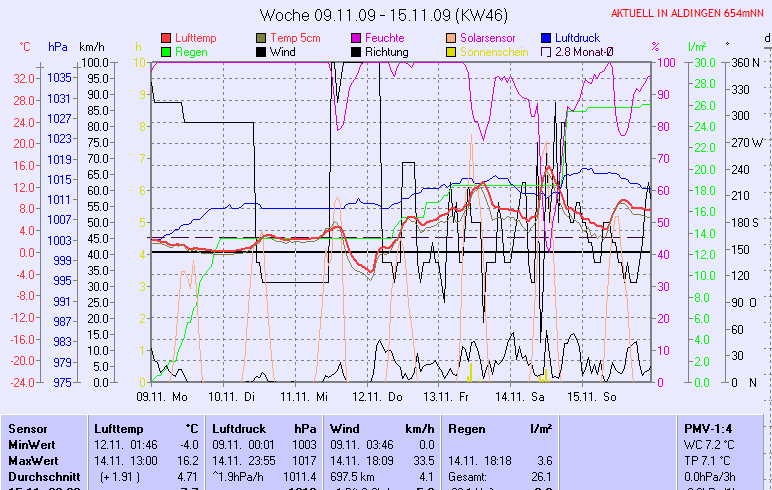This screenshot has height=490, width=772.
Task: Click the magenta Feuchte legend swatch
Action: click(356, 37)
